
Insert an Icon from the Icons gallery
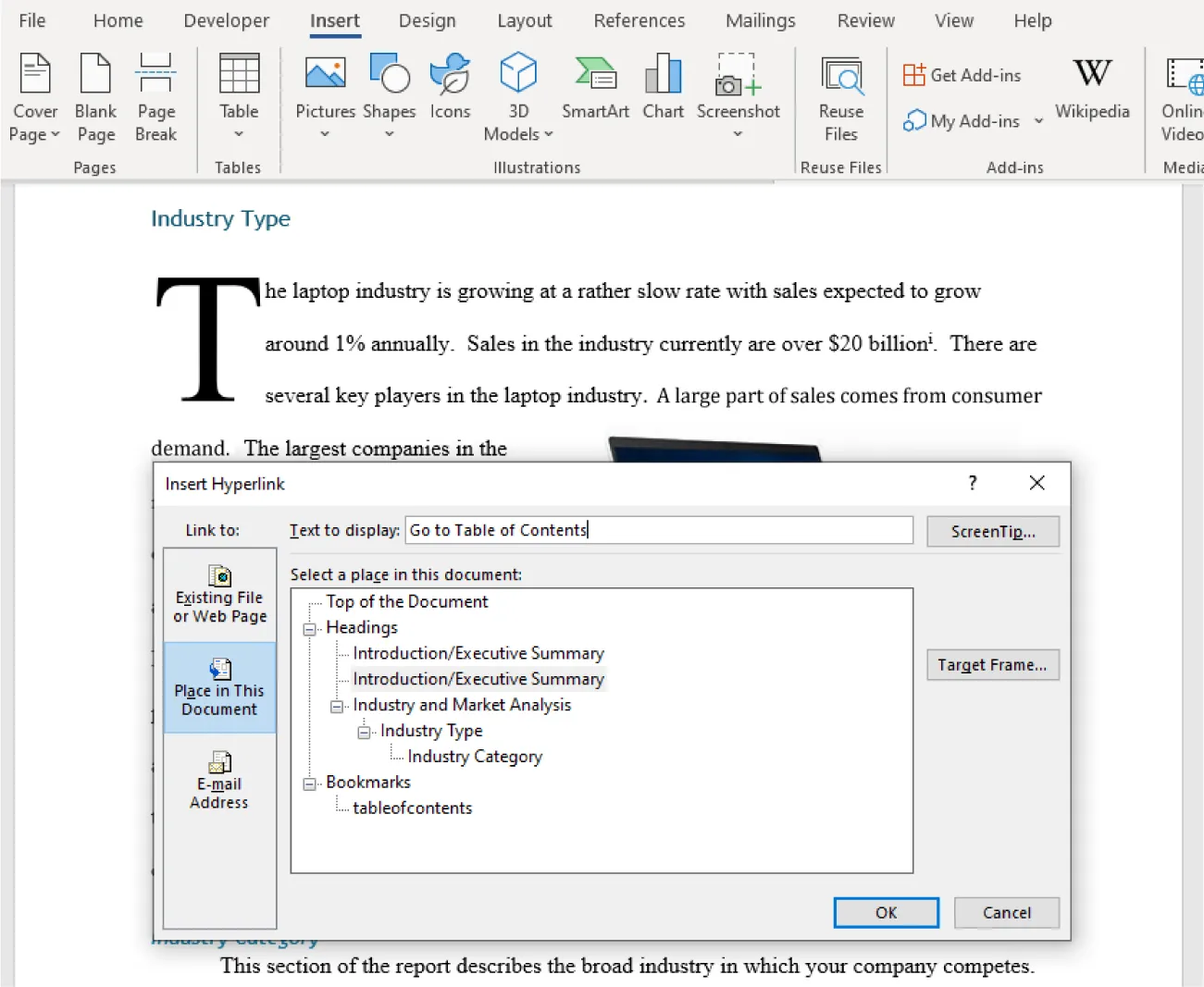pyautogui.click(x=450, y=88)
